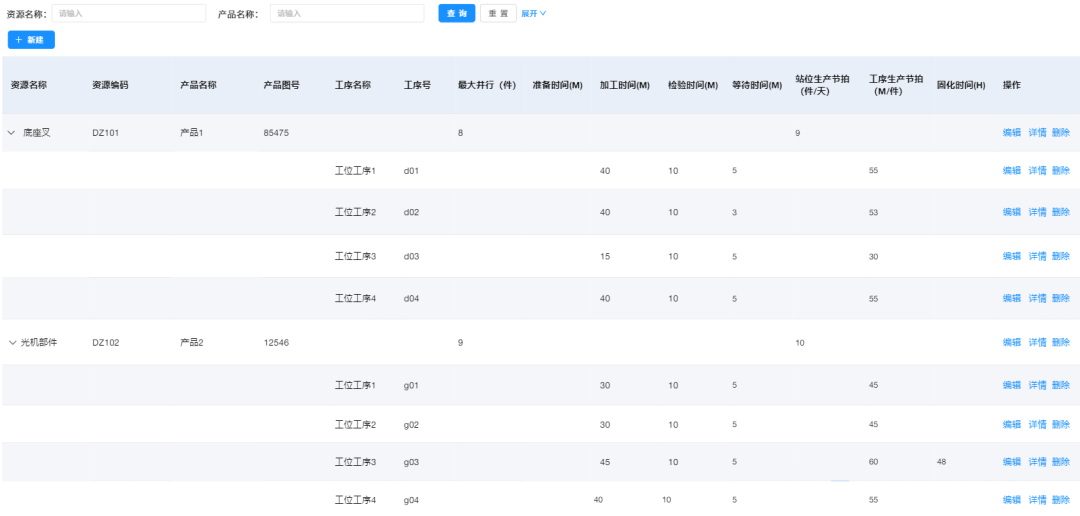Click the 准备时间(M) column header
Screen dimensions: 1080x516
[x=557, y=85]
